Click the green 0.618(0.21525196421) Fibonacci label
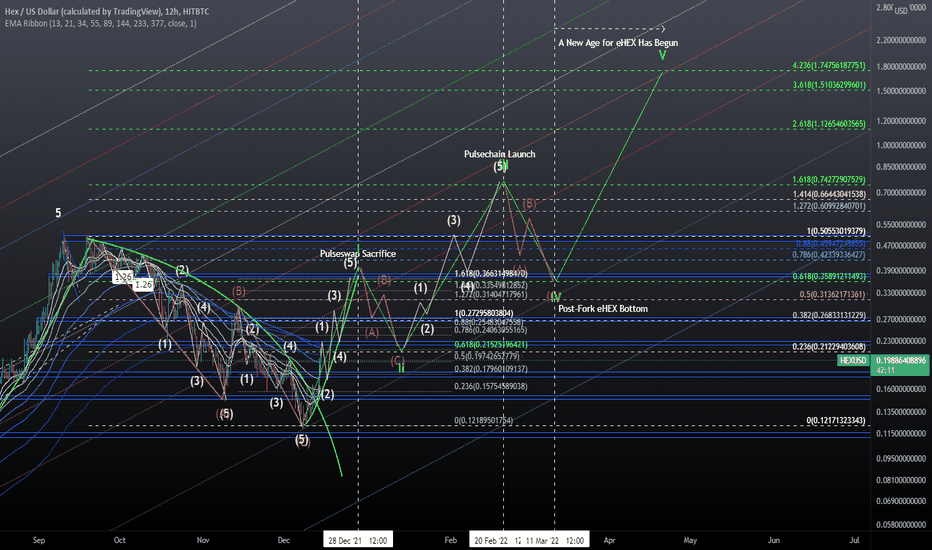Image resolution: width=932 pixels, height=550 pixels. click(x=491, y=344)
